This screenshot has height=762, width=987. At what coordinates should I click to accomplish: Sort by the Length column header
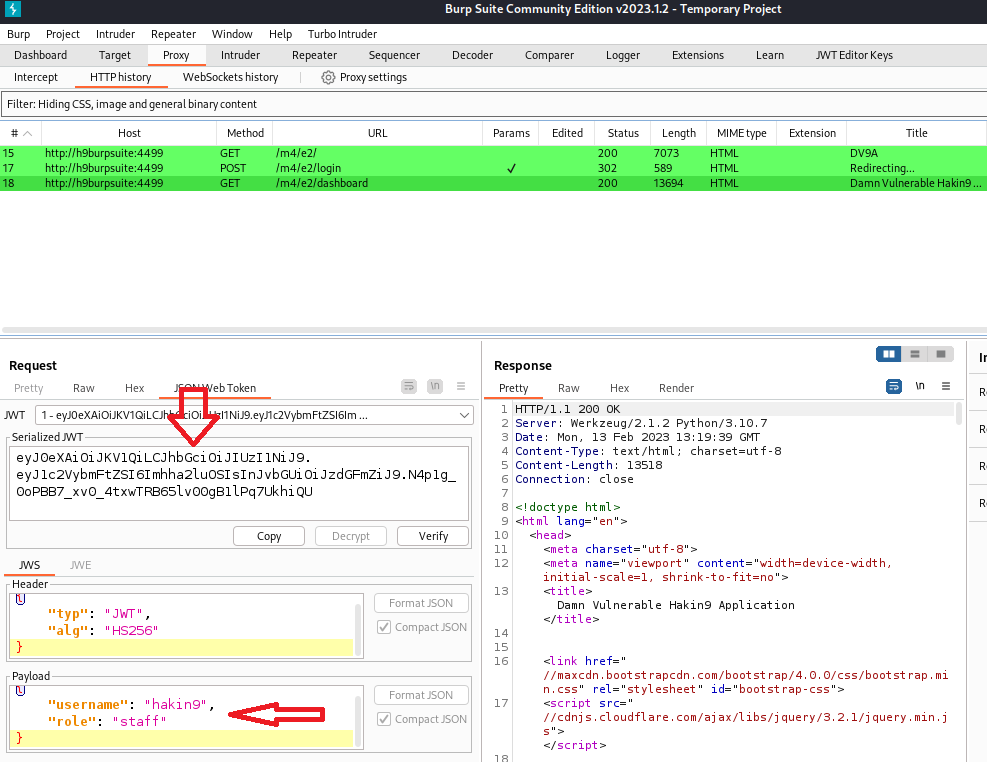[x=679, y=133]
